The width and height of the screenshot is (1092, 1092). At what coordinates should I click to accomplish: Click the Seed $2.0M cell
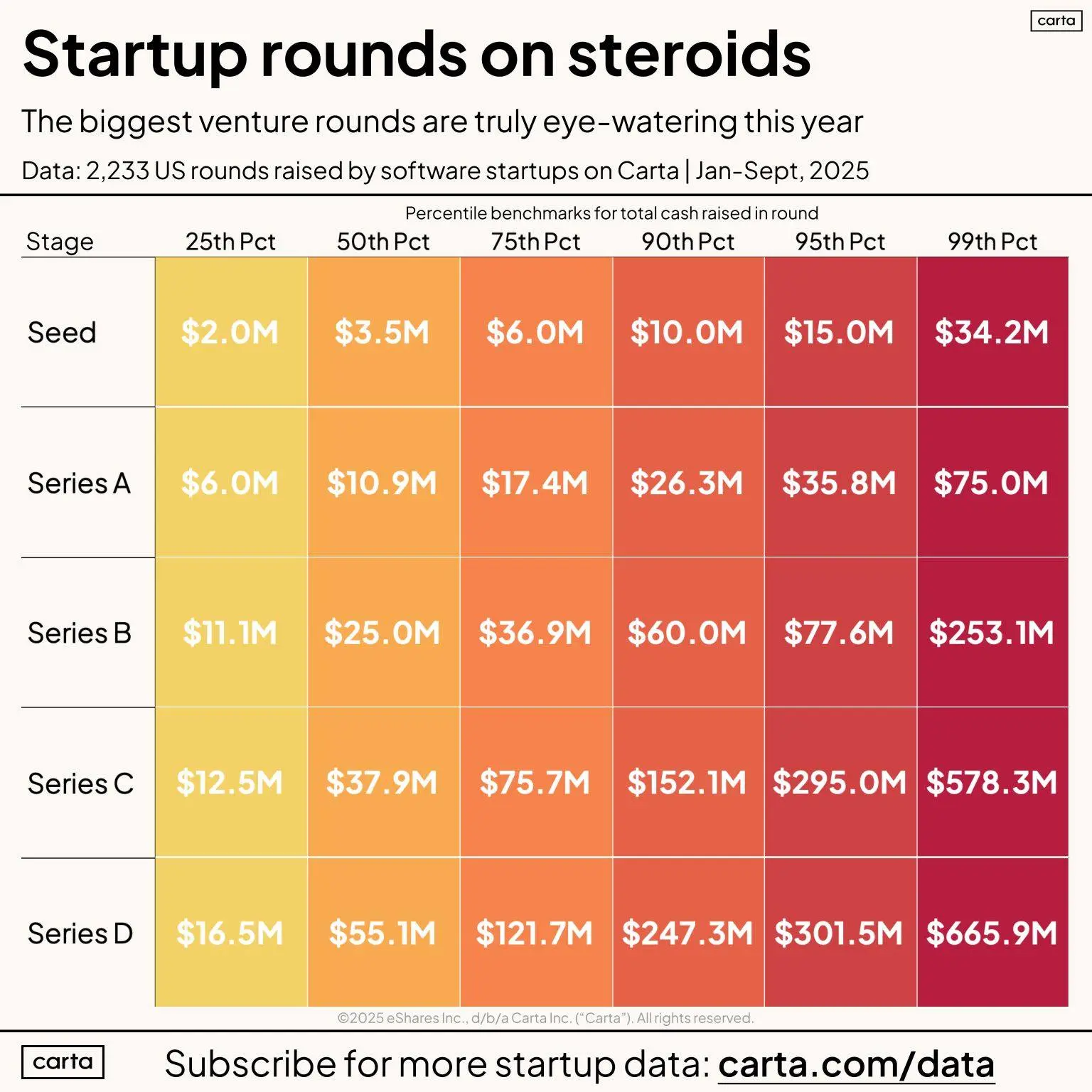coord(230,332)
